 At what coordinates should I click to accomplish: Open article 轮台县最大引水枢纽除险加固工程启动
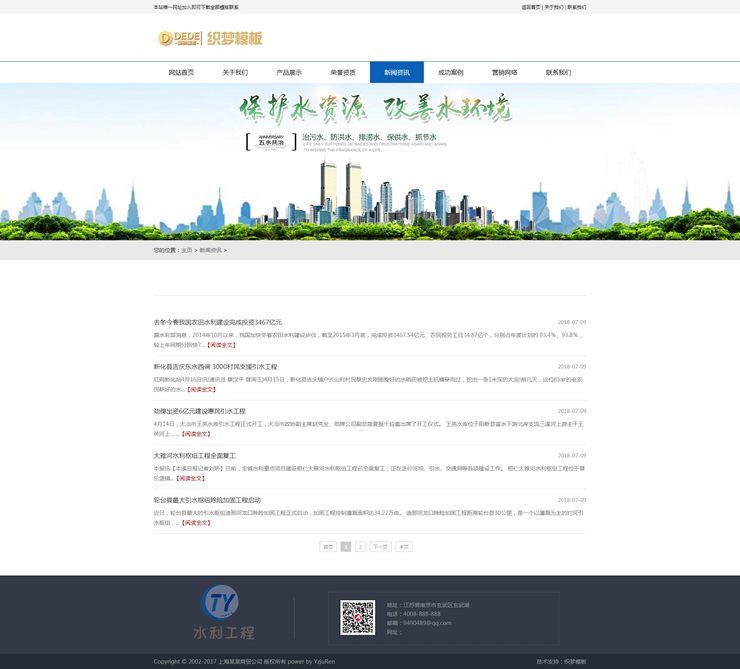[207, 500]
